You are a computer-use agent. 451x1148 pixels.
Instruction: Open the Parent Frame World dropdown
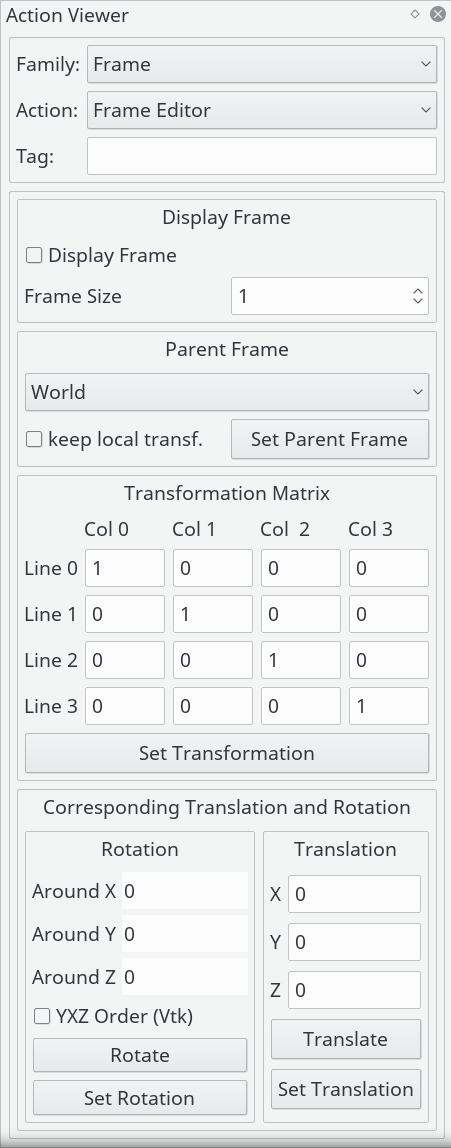[227, 392]
